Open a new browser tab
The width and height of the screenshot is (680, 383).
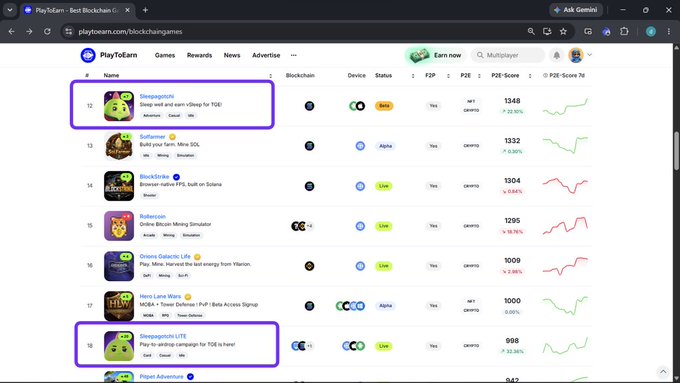(145, 10)
